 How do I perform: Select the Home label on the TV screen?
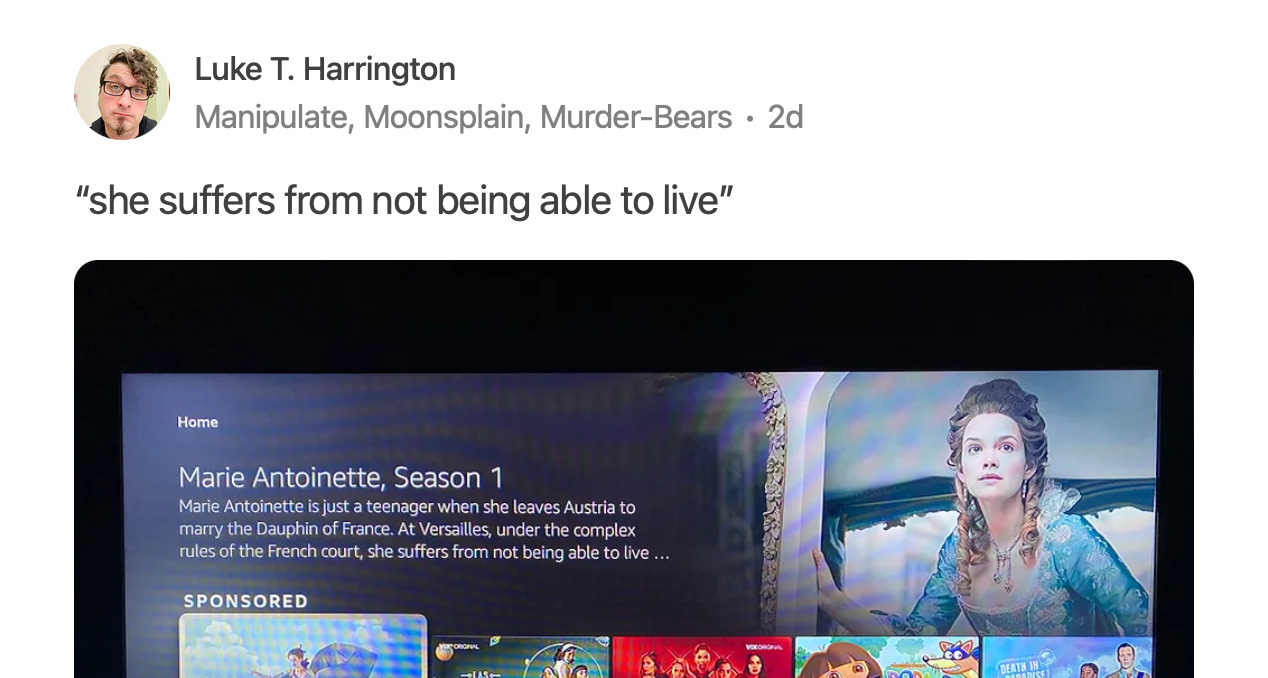(x=198, y=422)
